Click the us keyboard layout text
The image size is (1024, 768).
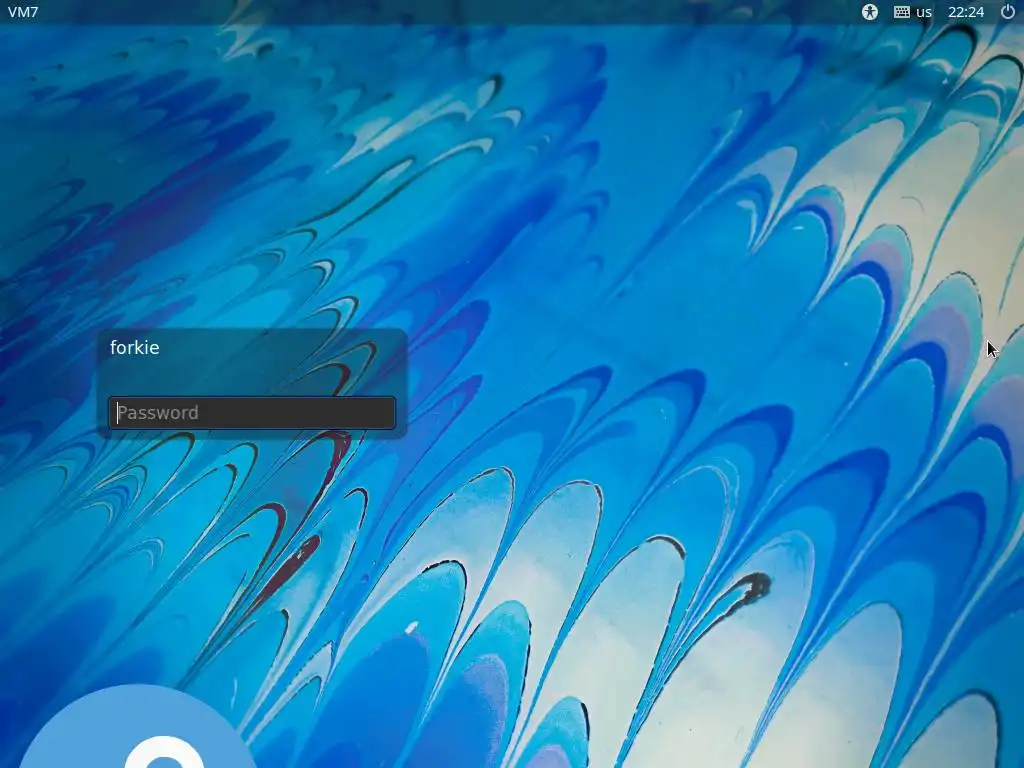click(x=924, y=12)
